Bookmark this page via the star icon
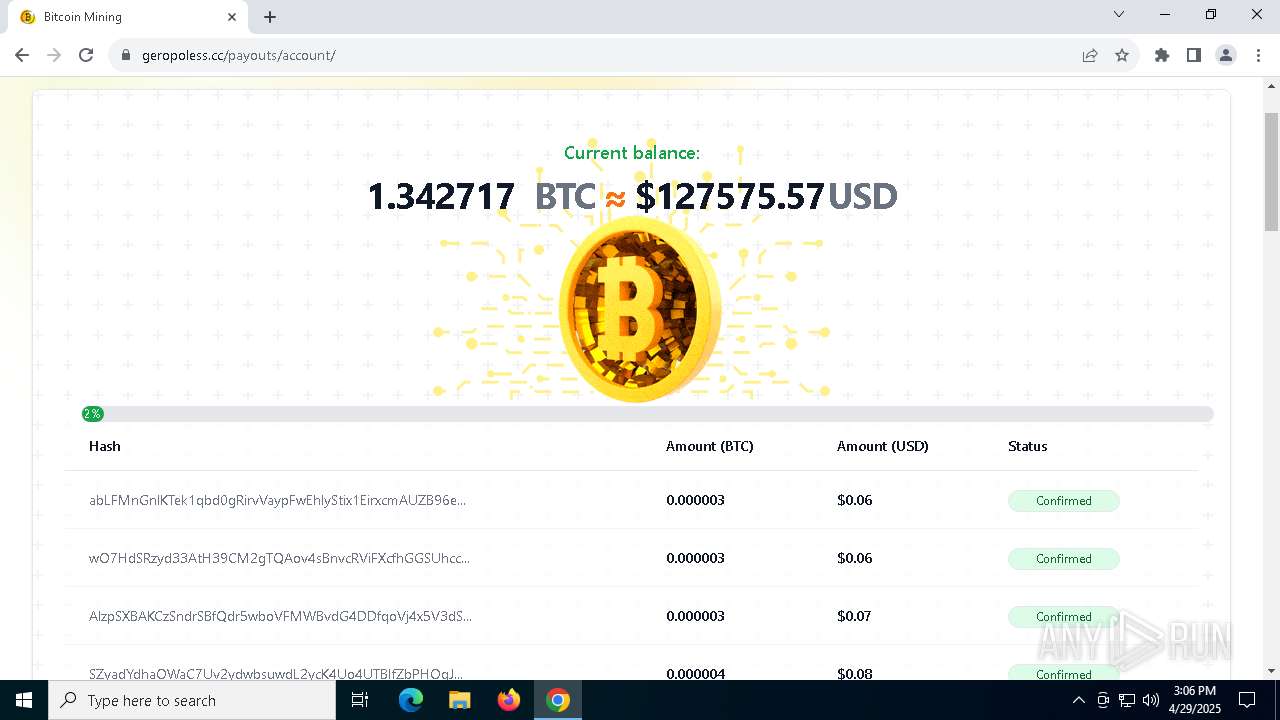 click(1122, 55)
